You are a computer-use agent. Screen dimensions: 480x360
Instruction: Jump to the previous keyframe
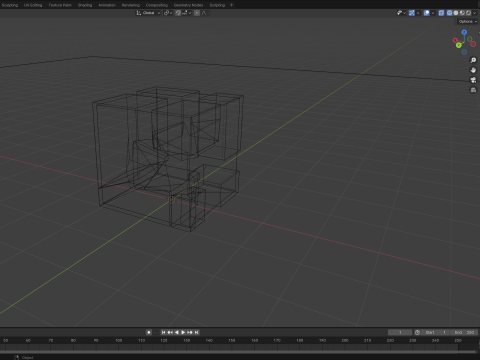click(170, 332)
